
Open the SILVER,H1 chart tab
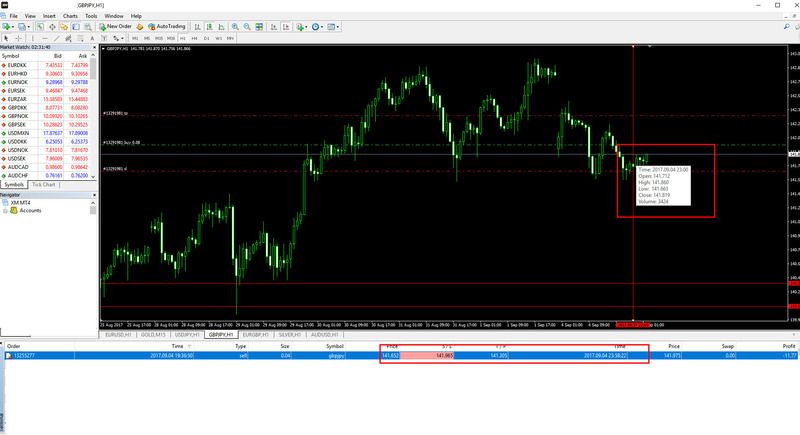[x=289, y=335]
